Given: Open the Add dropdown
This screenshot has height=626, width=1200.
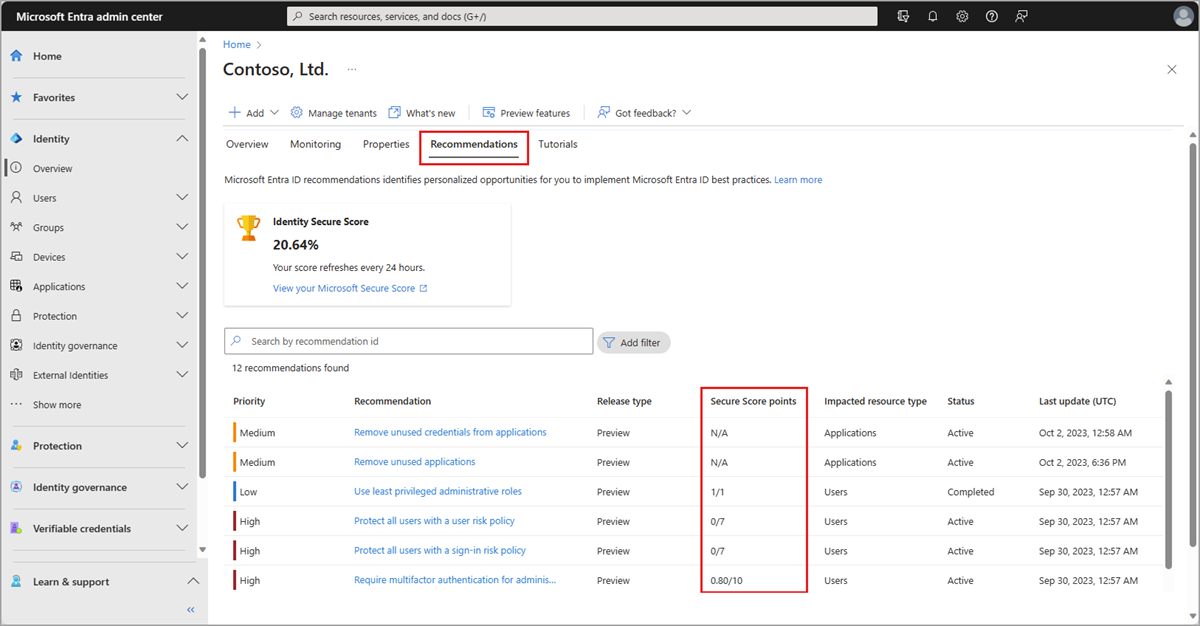Looking at the screenshot, I should click(254, 113).
